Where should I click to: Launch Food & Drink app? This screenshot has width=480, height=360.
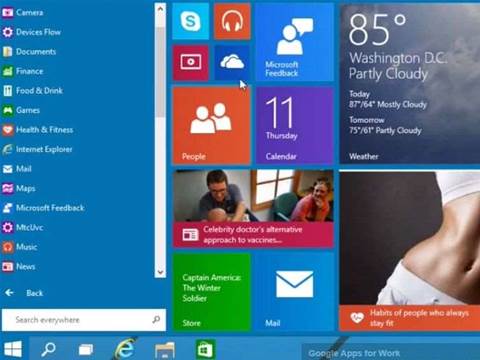(x=33, y=91)
